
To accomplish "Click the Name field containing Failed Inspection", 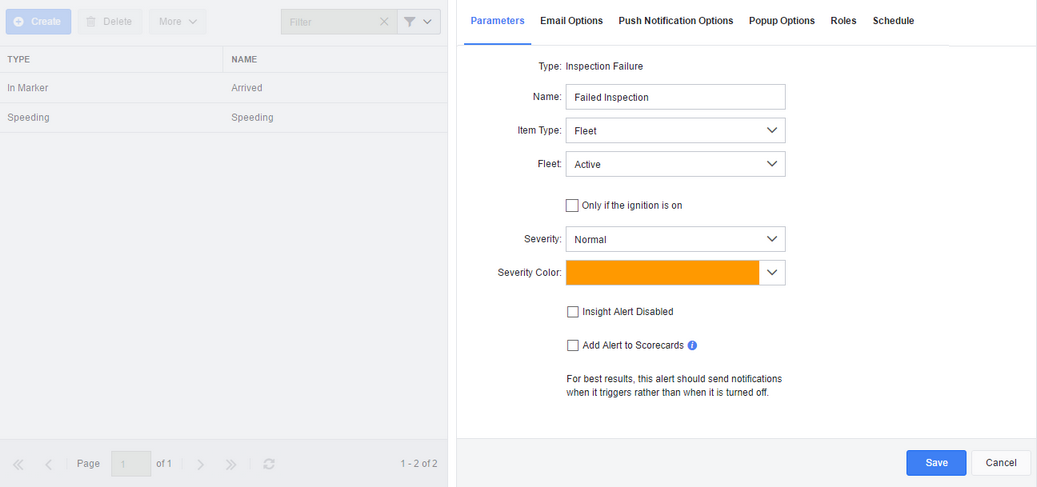I will (x=676, y=97).
